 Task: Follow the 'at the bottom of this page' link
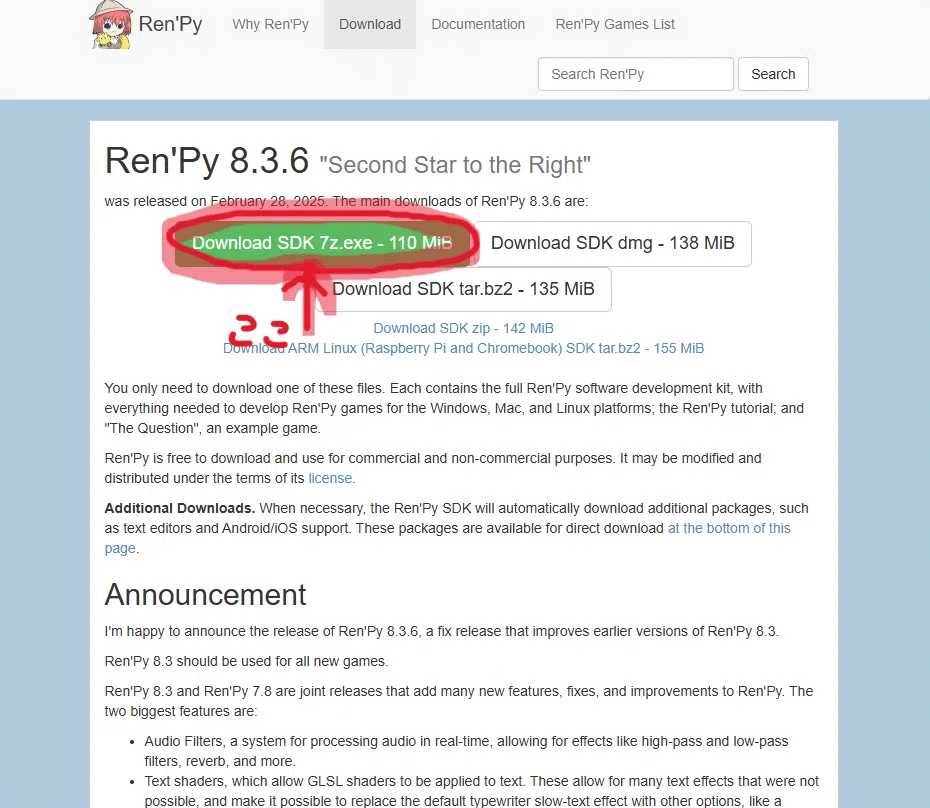729,528
